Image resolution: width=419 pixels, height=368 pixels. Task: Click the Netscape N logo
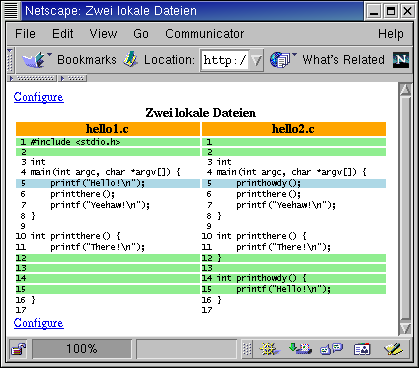pos(401,60)
